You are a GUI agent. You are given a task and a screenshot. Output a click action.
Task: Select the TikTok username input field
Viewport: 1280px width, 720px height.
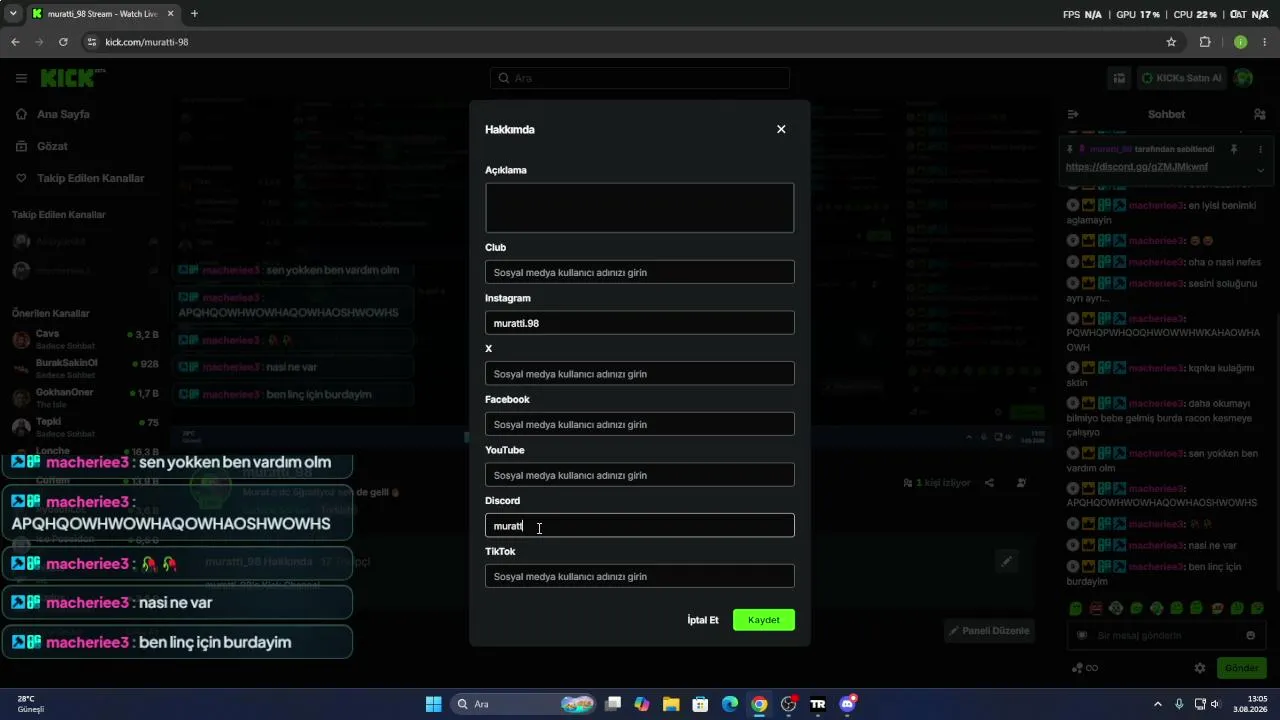(640, 576)
